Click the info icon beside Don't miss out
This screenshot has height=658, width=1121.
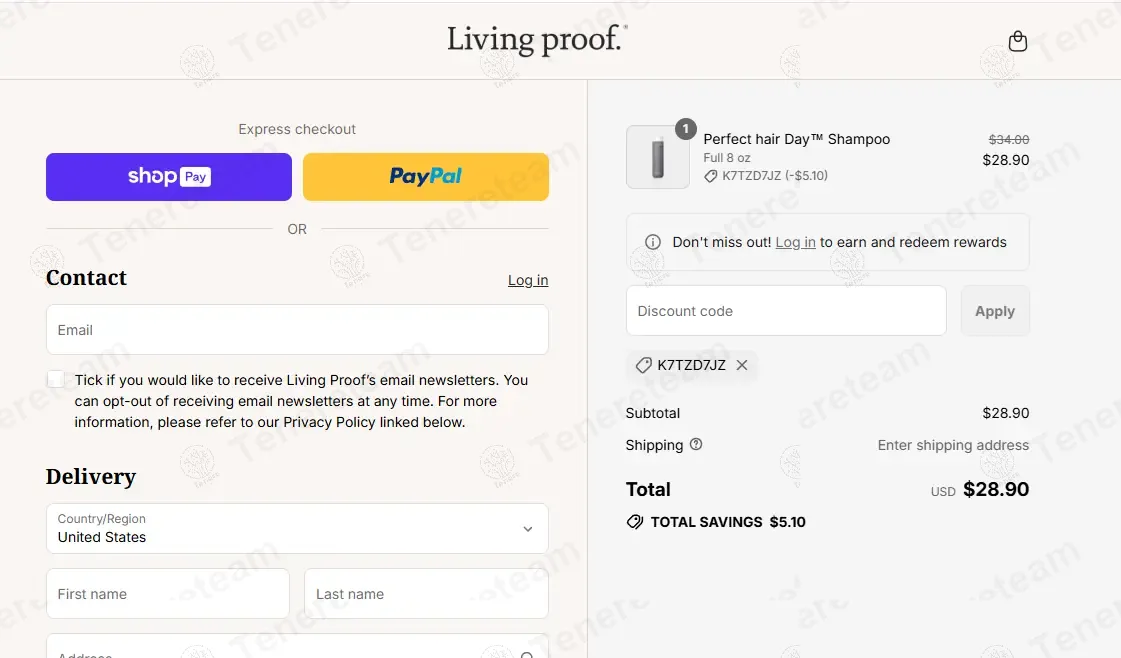point(653,242)
